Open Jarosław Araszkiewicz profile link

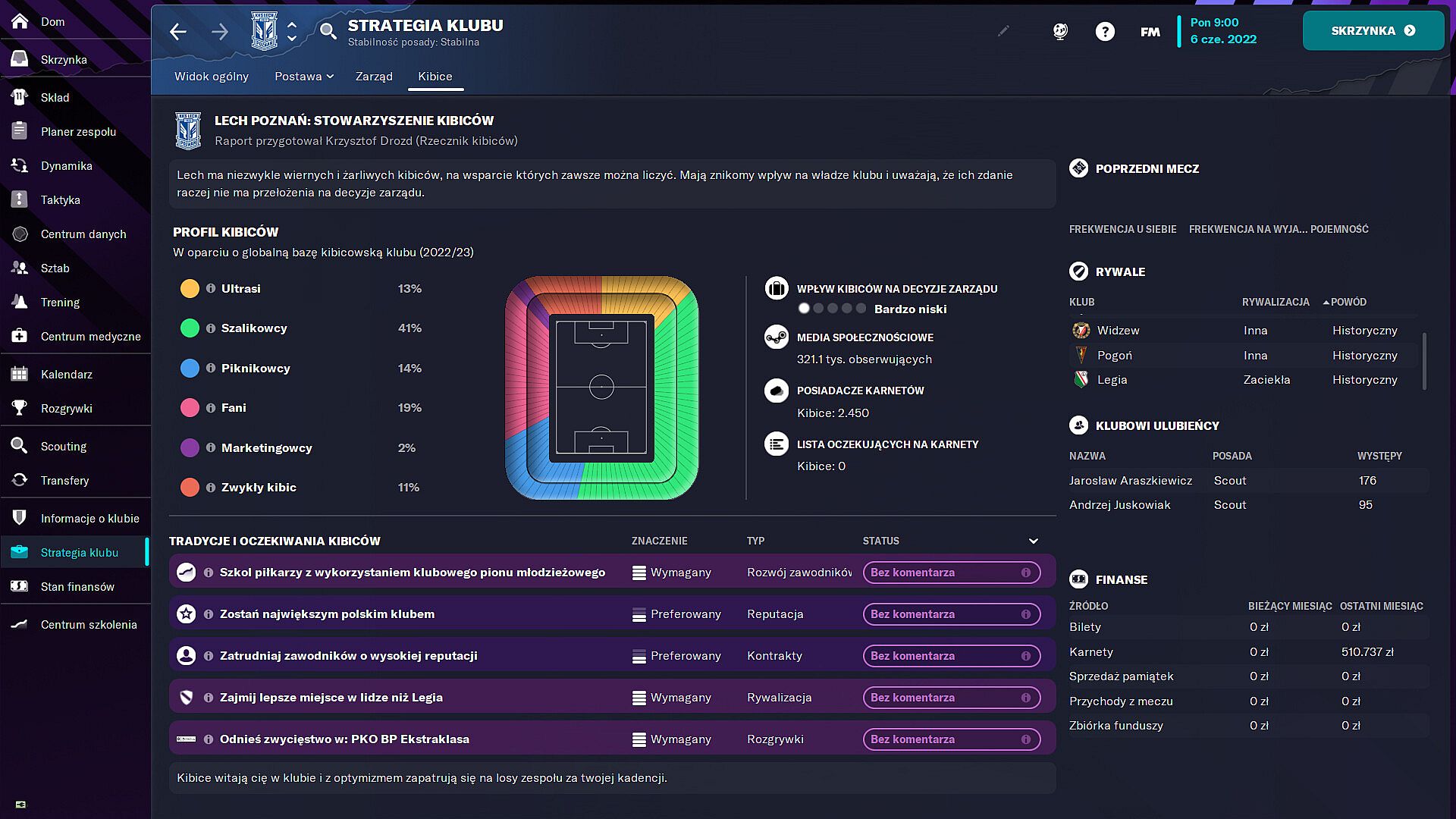tap(1130, 480)
